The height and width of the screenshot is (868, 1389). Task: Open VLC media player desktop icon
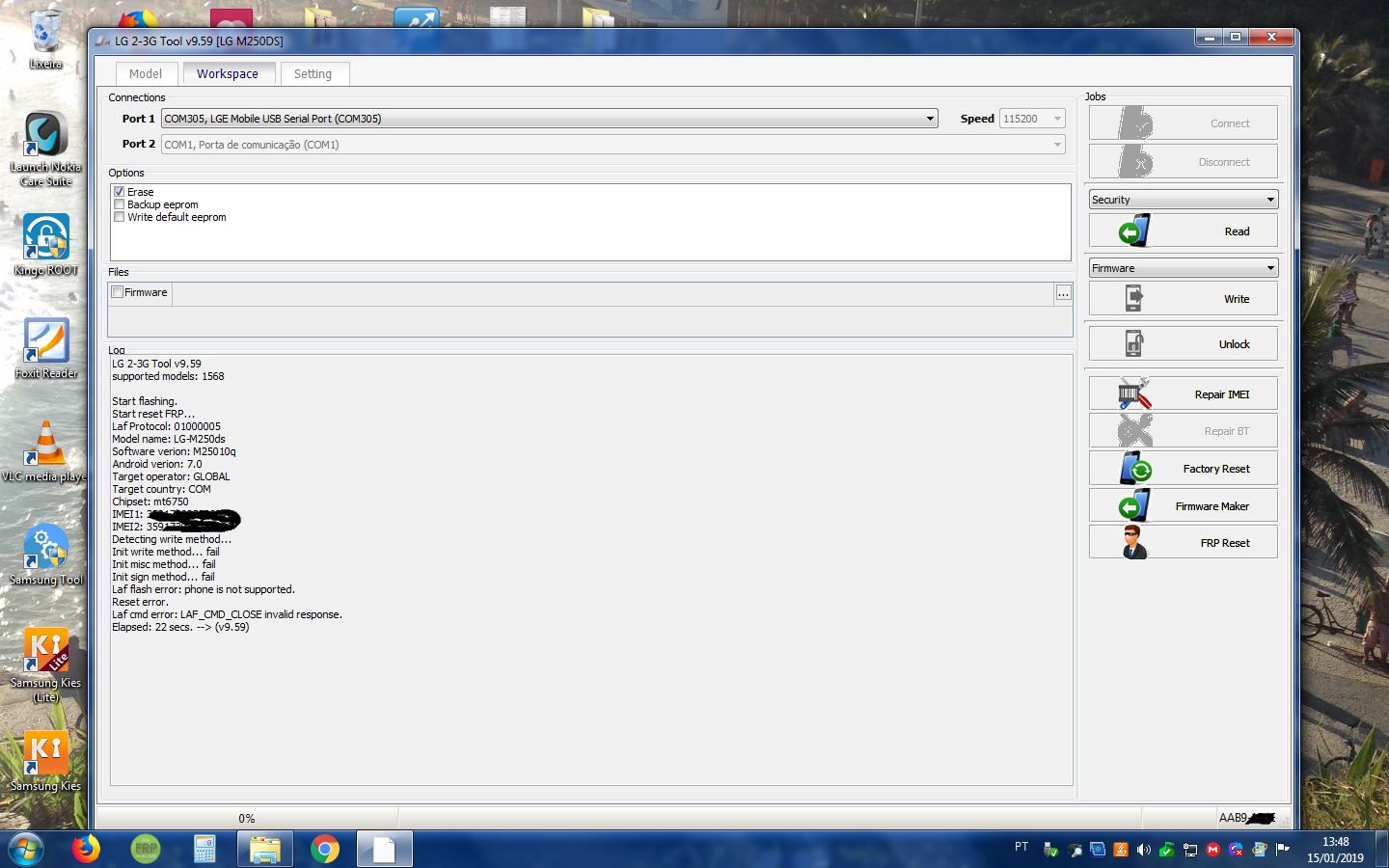[x=45, y=450]
